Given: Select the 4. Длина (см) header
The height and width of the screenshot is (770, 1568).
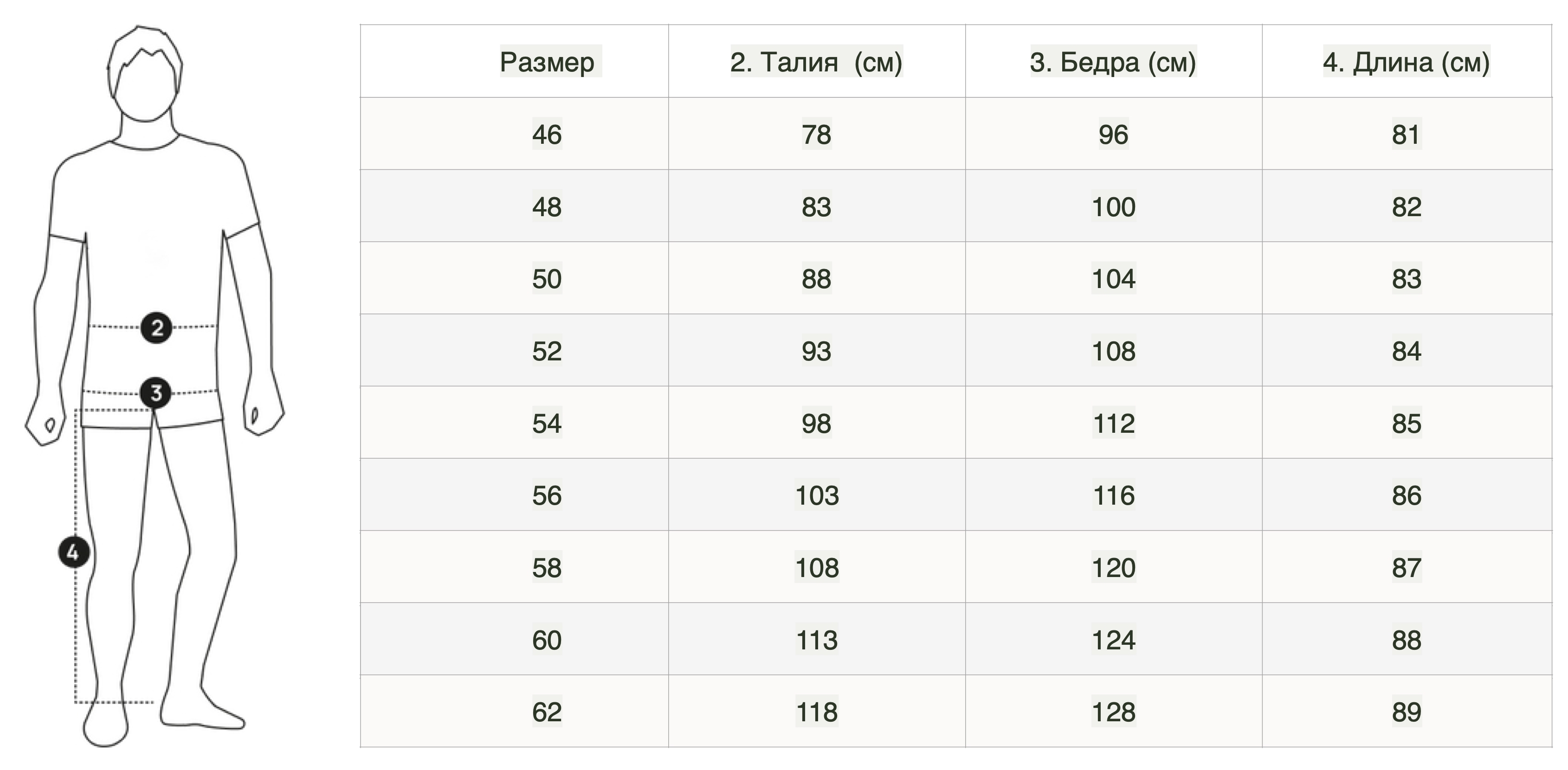Looking at the screenshot, I should pyautogui.click(x=1407, y=61).
